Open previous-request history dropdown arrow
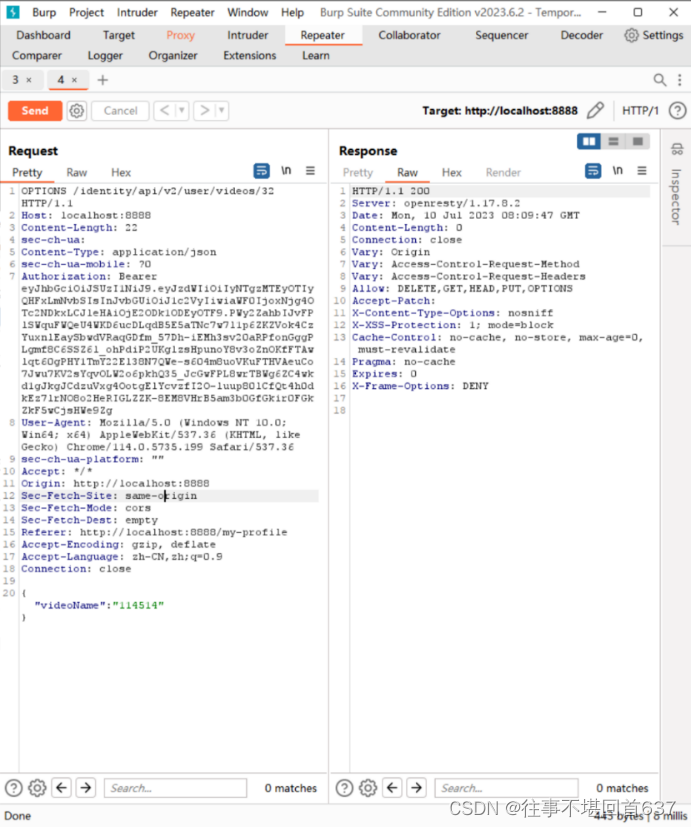 click(181, 111)
